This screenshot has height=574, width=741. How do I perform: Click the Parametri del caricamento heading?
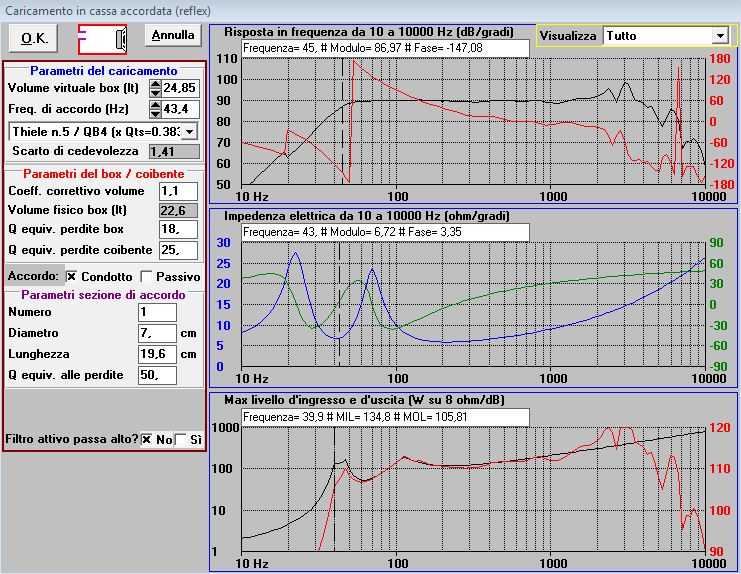pos(103,71)
